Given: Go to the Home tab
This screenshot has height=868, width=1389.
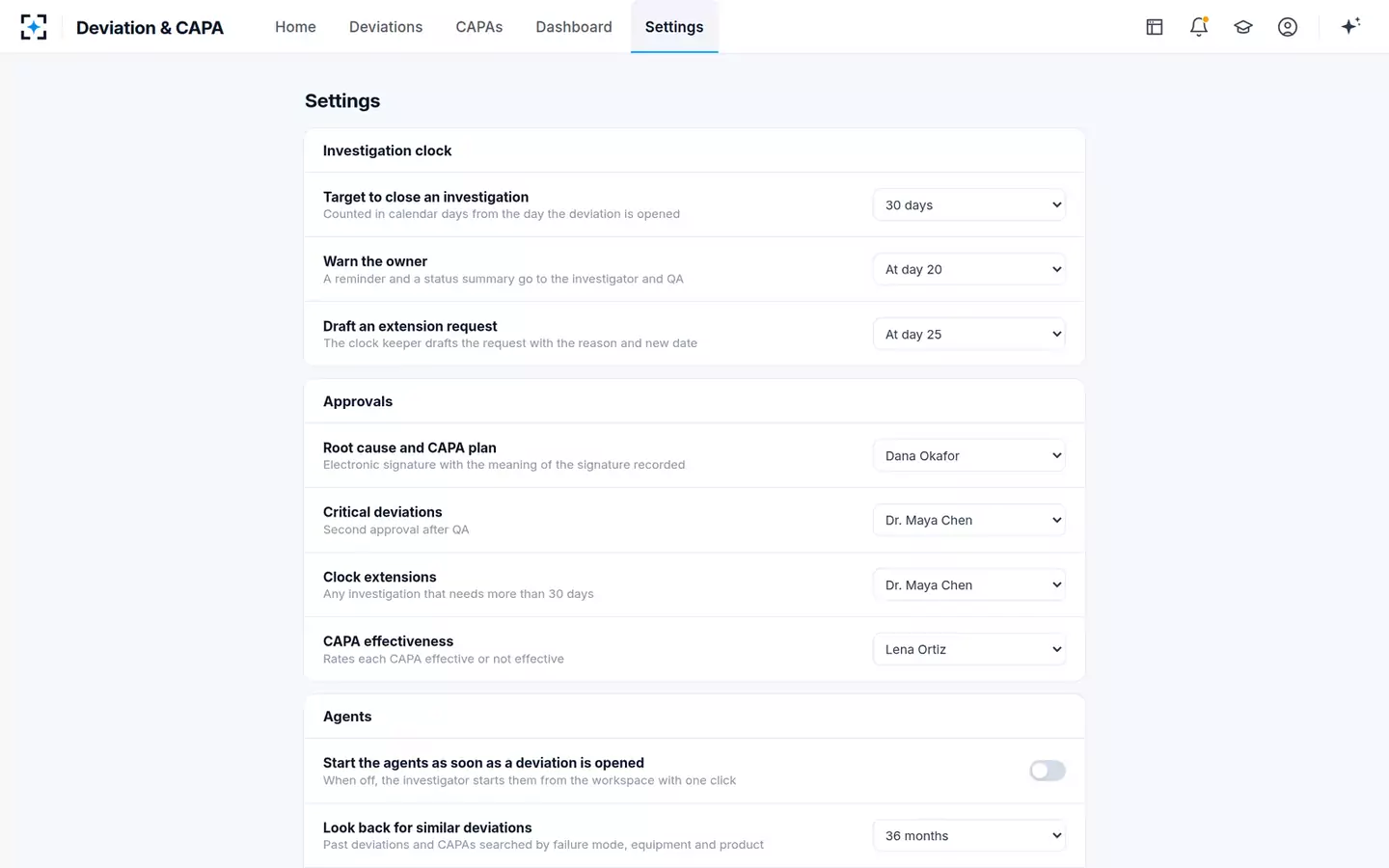Looking at the screenshot, I should click(x=295, y=27).
